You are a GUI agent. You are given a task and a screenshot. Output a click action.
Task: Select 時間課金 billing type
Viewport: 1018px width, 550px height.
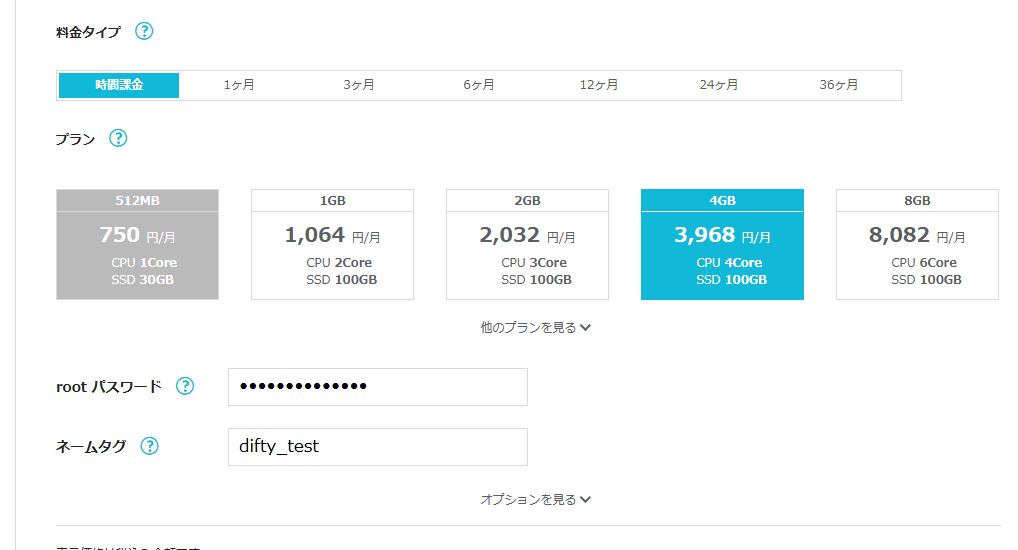(x=119, y=85)
